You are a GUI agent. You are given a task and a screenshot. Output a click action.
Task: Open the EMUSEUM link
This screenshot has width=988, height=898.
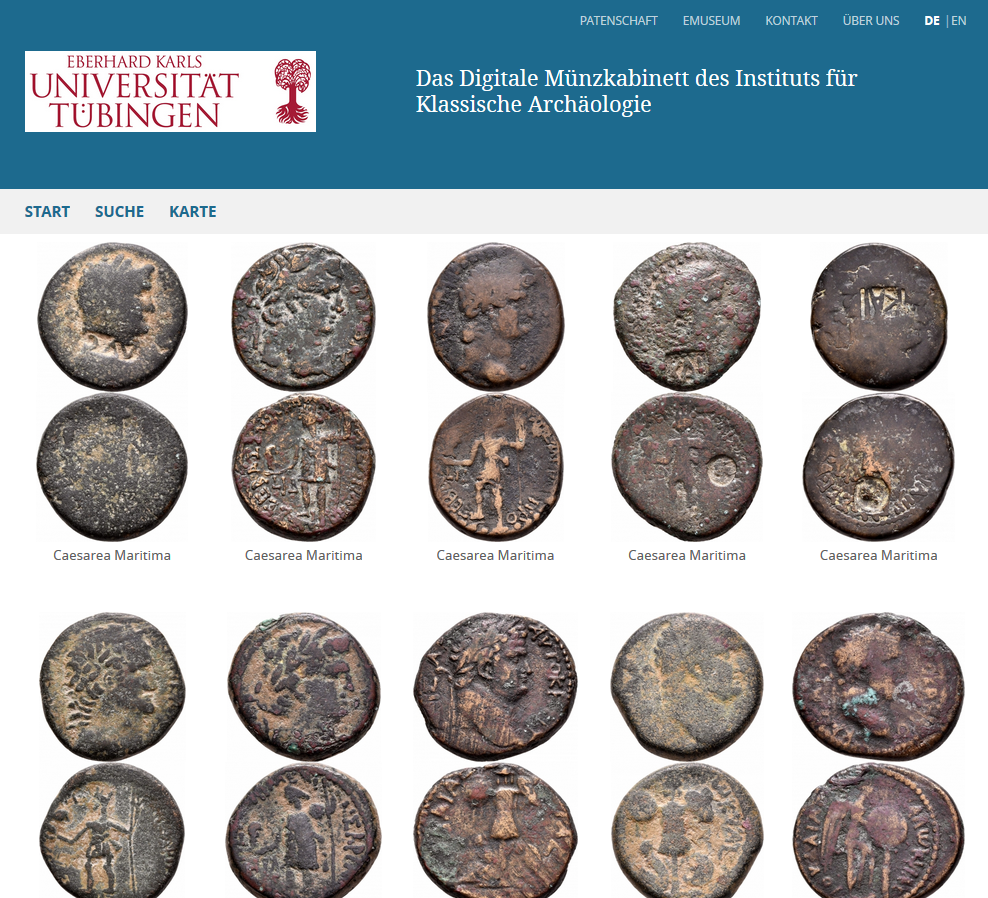point(711,21)
